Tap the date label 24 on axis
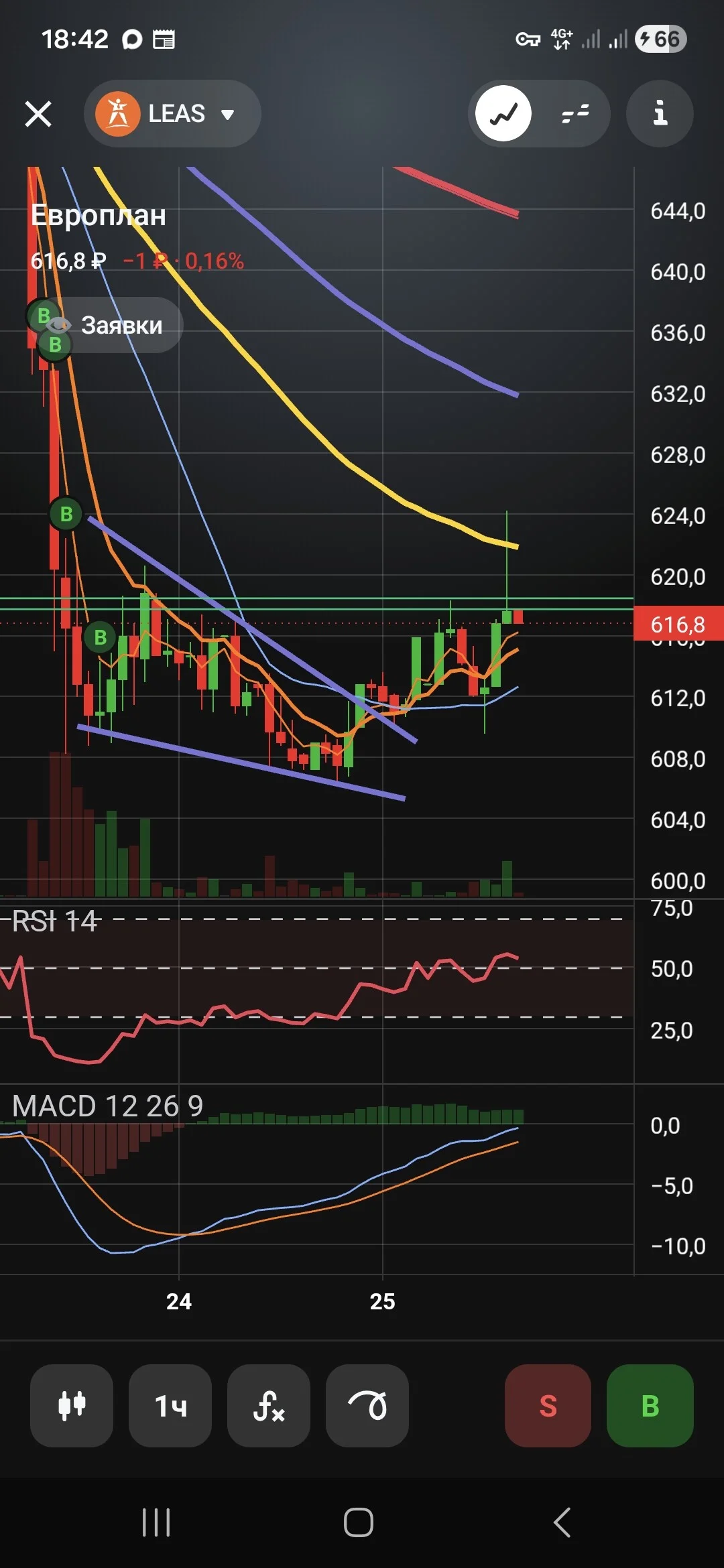 179,1301
